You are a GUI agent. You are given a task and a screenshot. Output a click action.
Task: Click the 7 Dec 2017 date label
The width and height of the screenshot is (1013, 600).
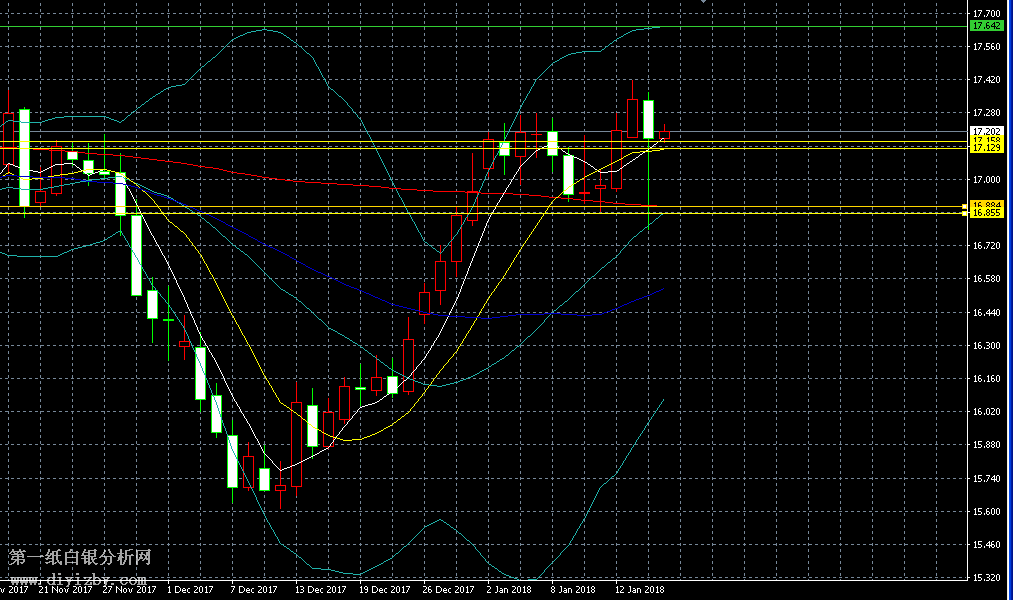coord(253,590)
